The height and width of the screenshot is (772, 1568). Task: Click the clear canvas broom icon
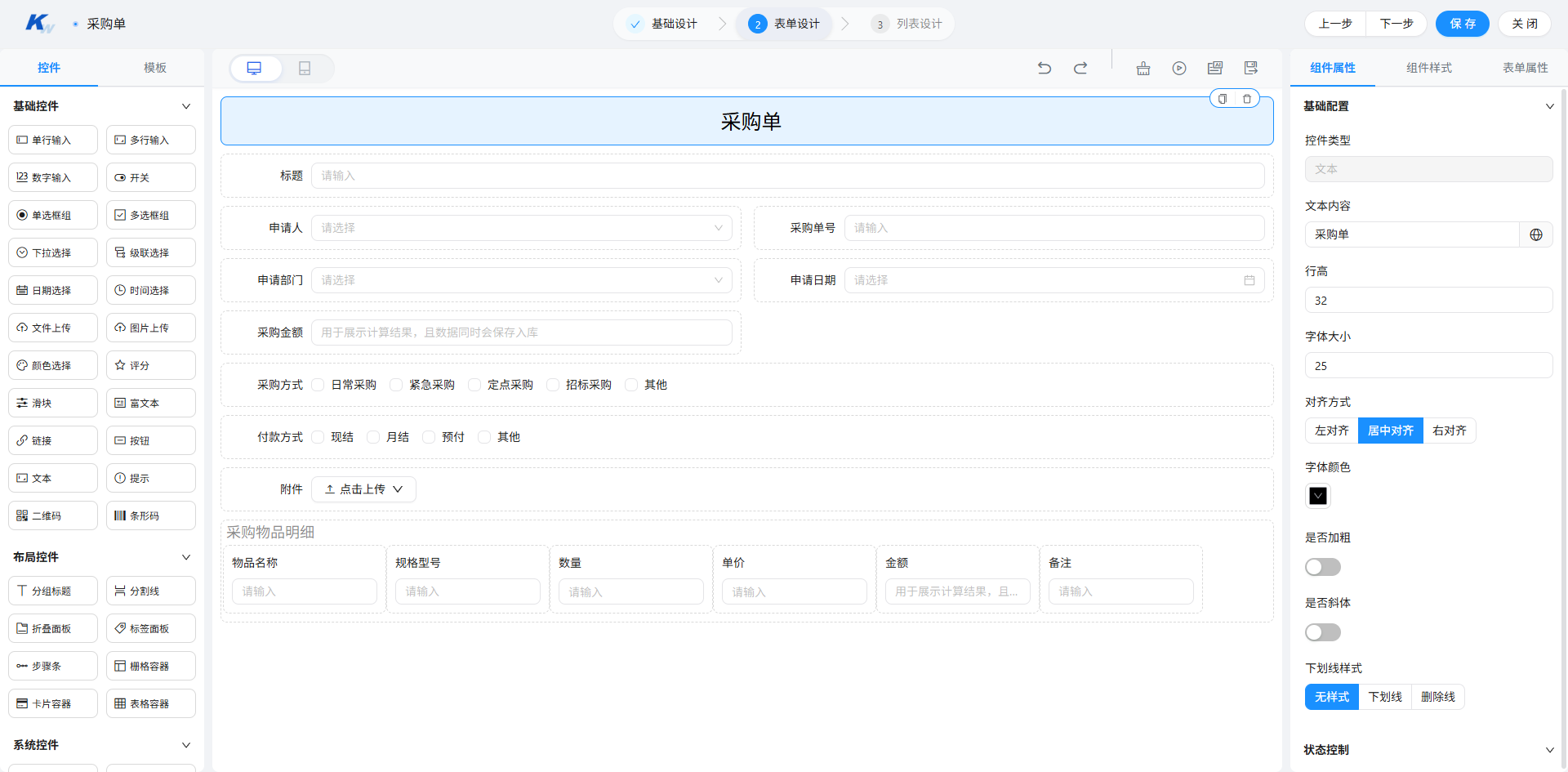pyautogui.click(x=1143, y=68)
